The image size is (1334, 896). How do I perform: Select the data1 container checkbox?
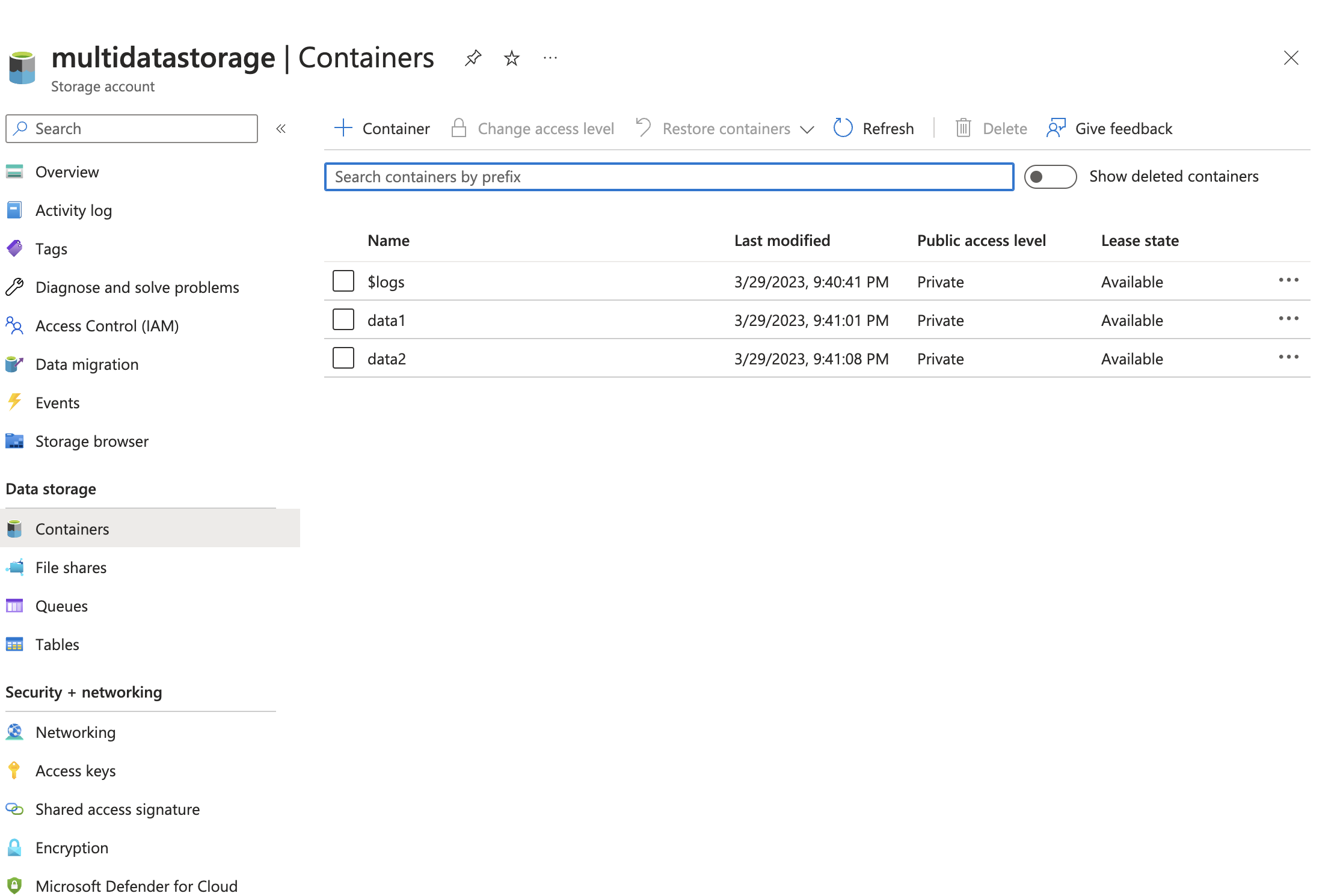pyautogui.click(x=343, y=319)
